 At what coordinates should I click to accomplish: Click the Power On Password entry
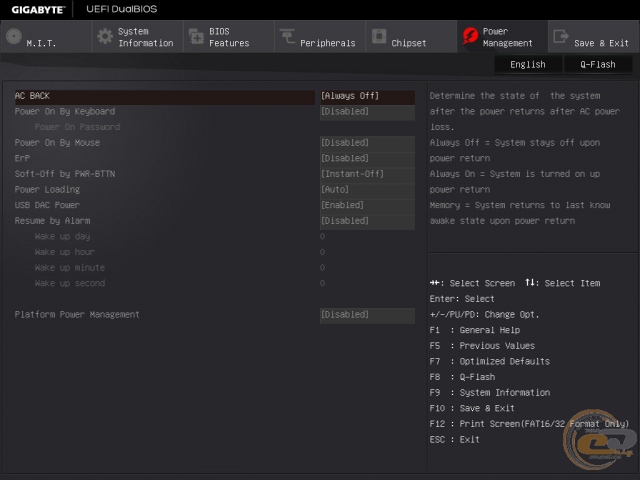(77, 127)
